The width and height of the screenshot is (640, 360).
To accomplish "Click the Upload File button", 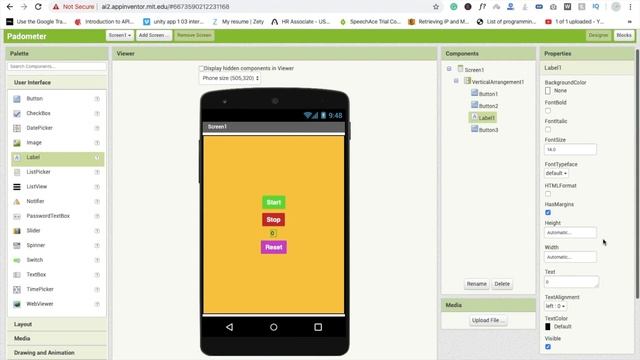I will click(488, 320).
